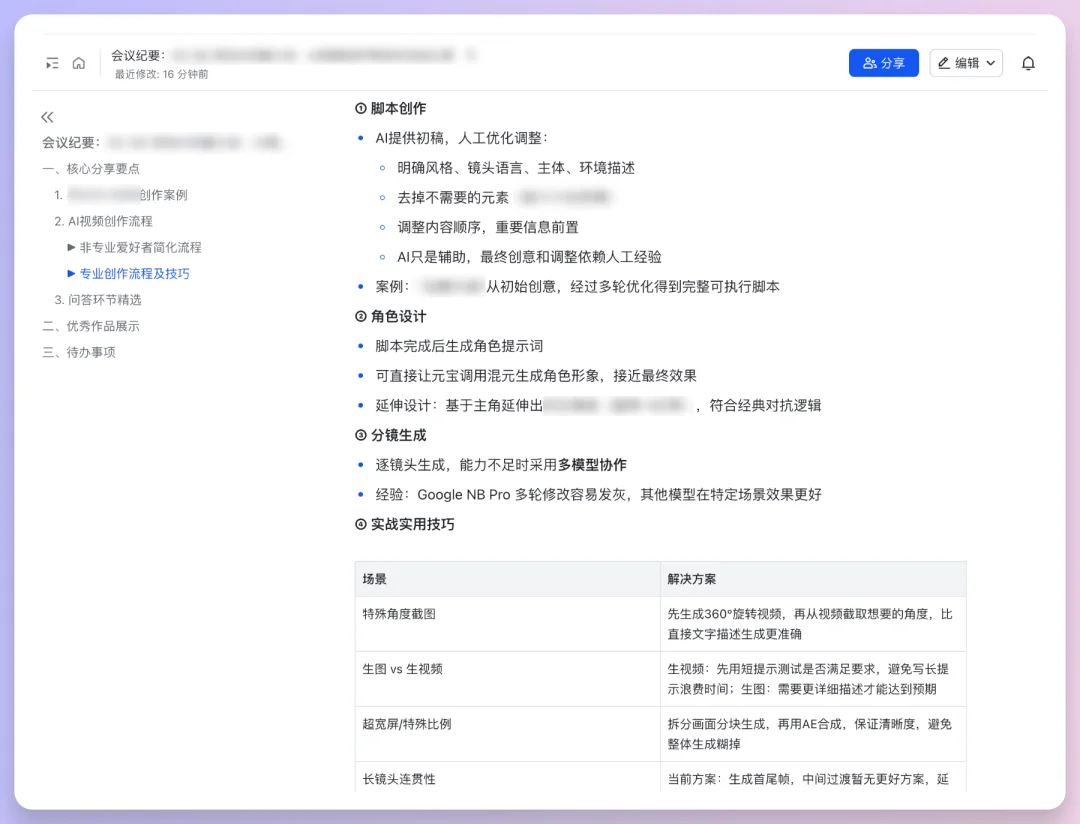Open the dropdown chevron on the 编辑 button
This screenshot has height=824, width=1080.
[x=991, y=62]
